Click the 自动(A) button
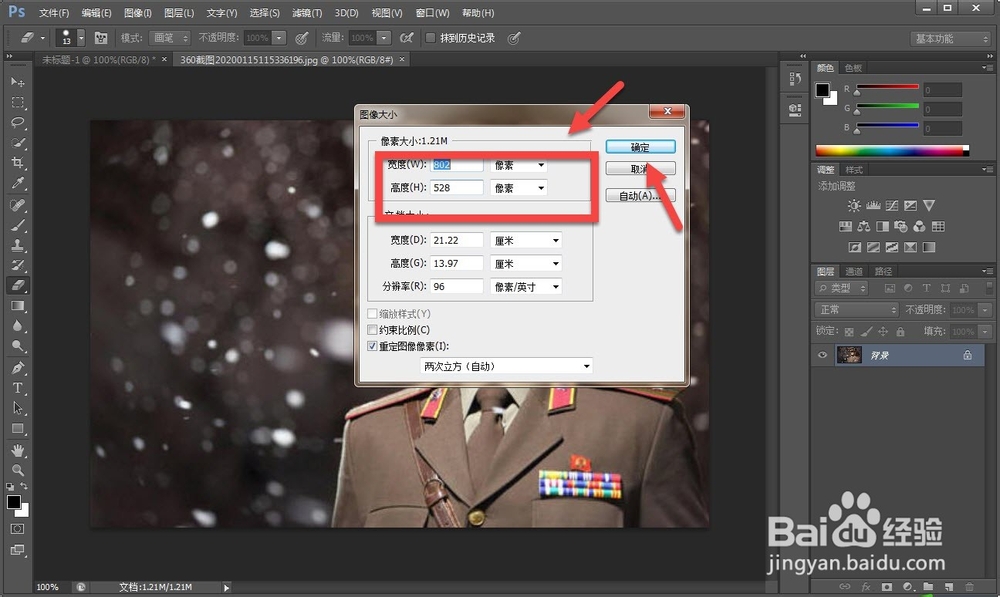Viewport: 1000px width, 597px height. coord(640,195)
